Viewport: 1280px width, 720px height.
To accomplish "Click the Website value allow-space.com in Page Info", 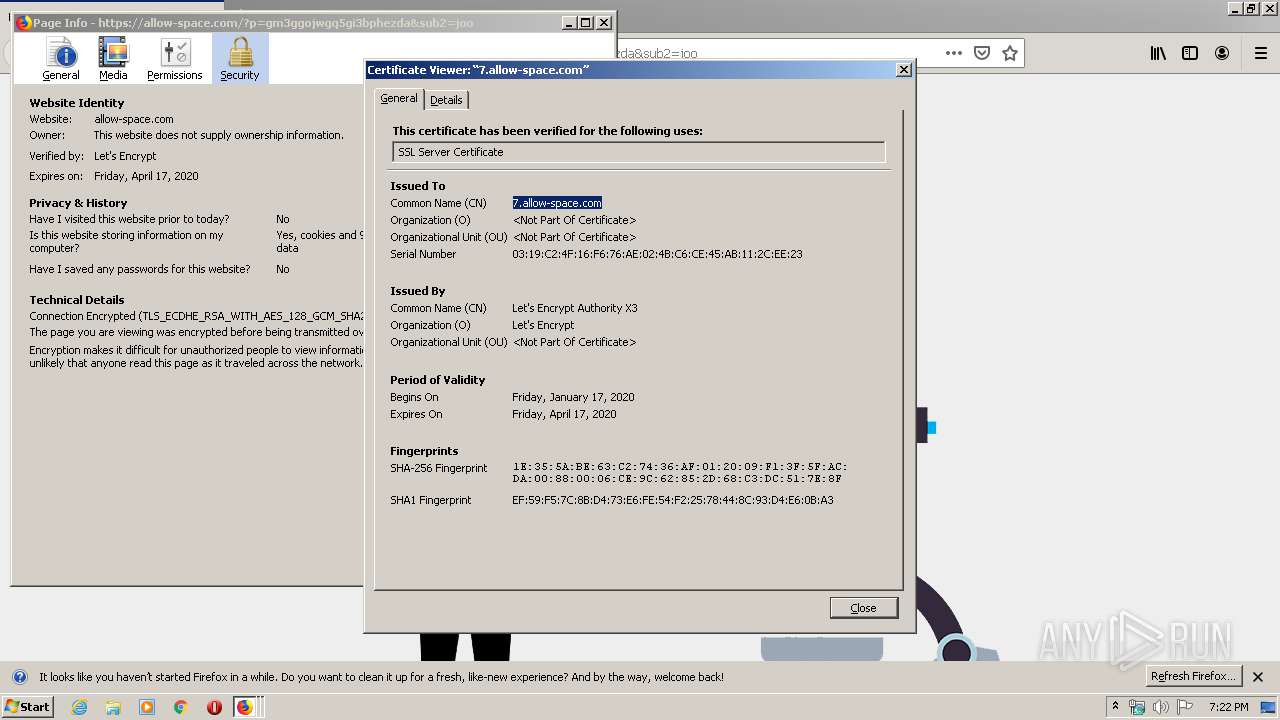I will [134, 119].
